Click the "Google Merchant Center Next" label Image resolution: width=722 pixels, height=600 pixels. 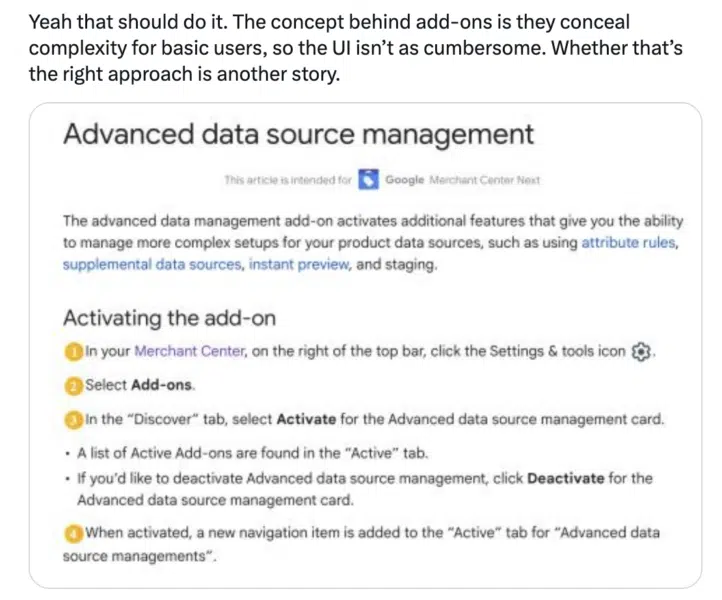click(462, 181)
